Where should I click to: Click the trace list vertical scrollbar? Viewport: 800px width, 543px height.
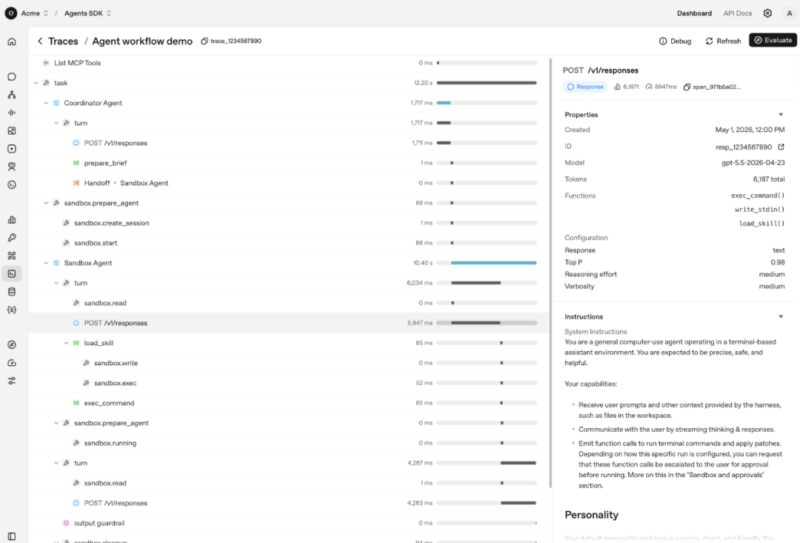551,273
